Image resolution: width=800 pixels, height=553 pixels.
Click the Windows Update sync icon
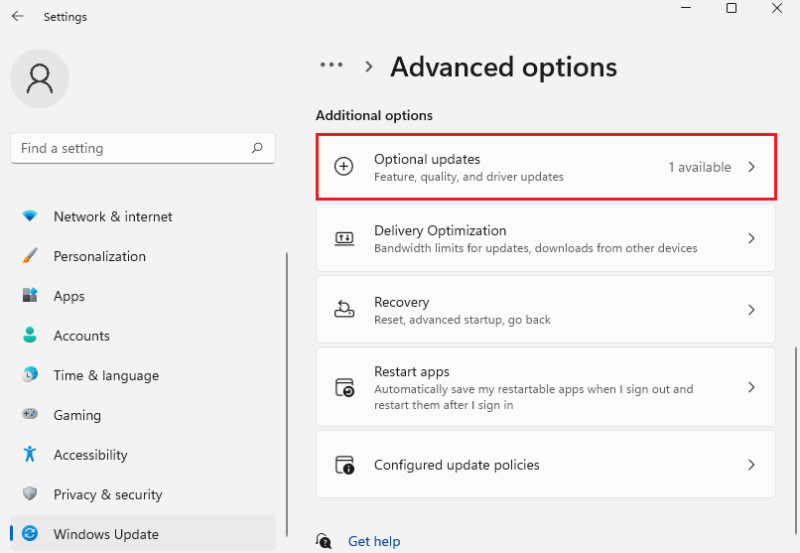[30, 533]
